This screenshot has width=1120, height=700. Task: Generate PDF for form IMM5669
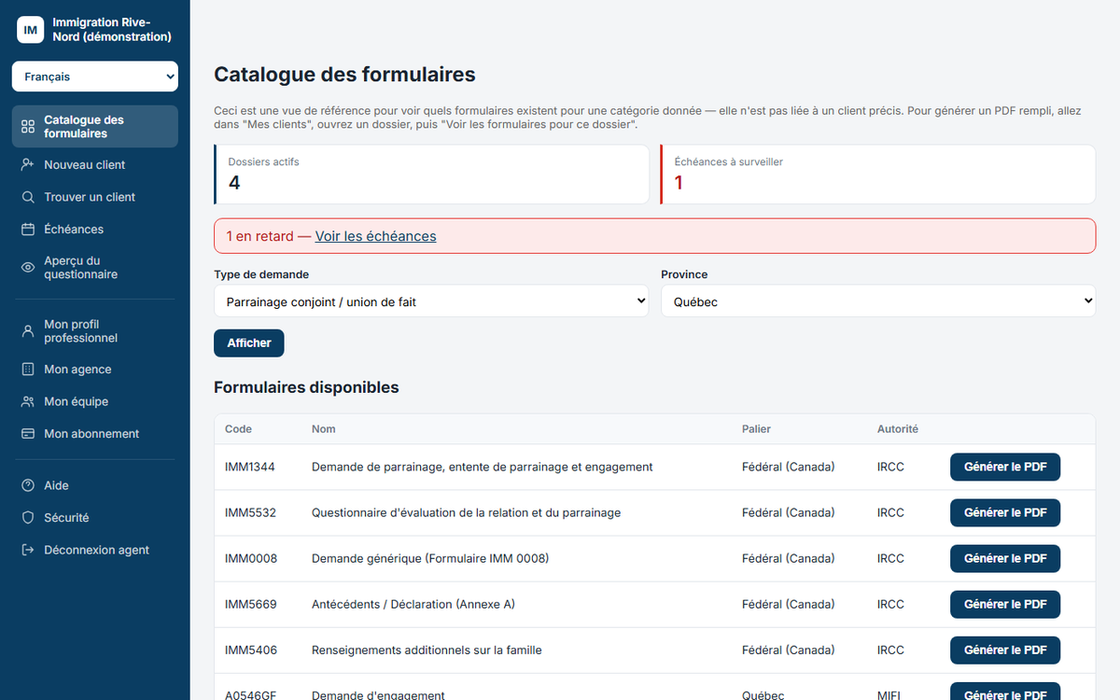click(x=1005, y=604)
